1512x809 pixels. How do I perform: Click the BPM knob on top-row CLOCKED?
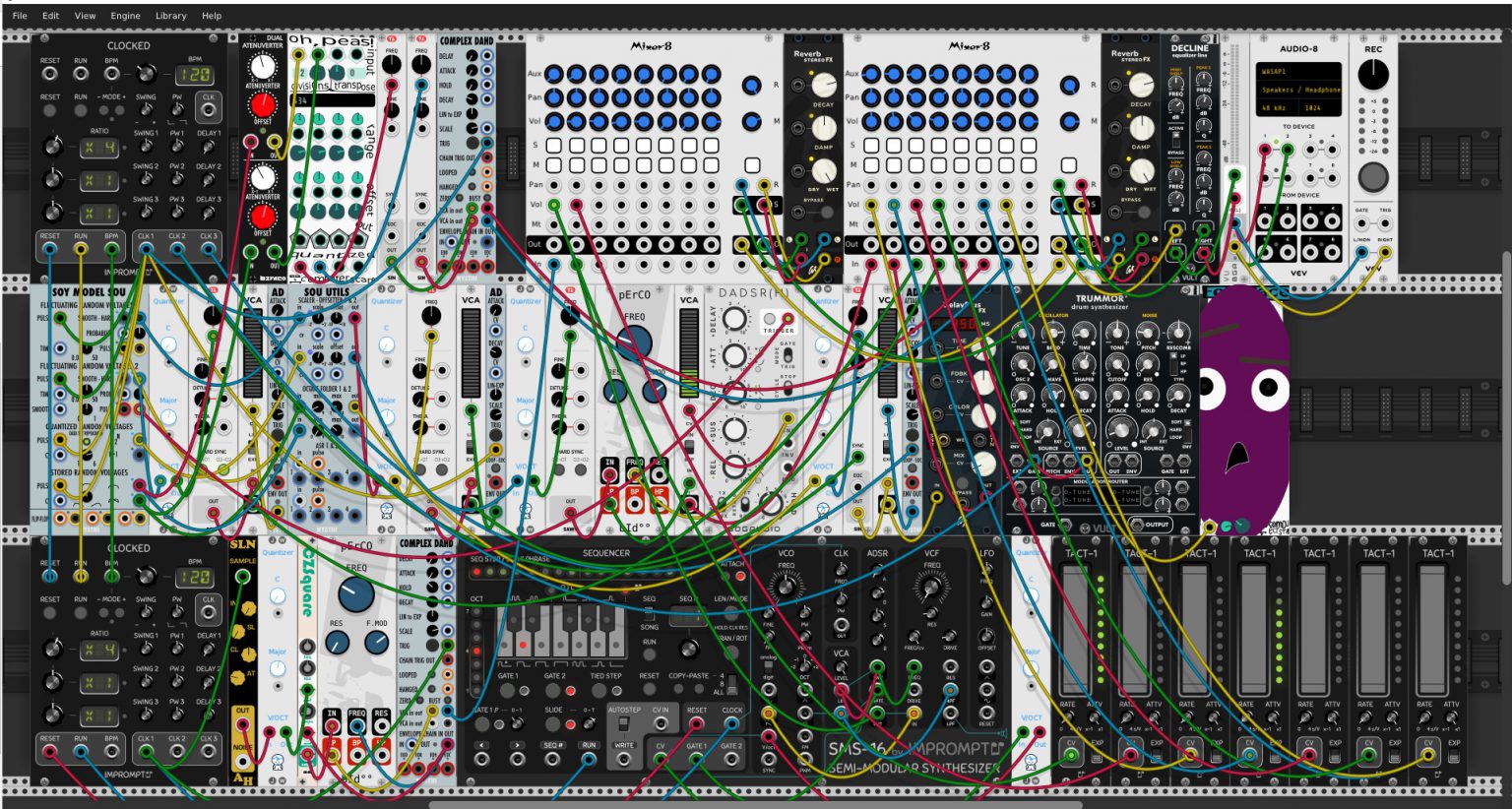click(146, 74)
